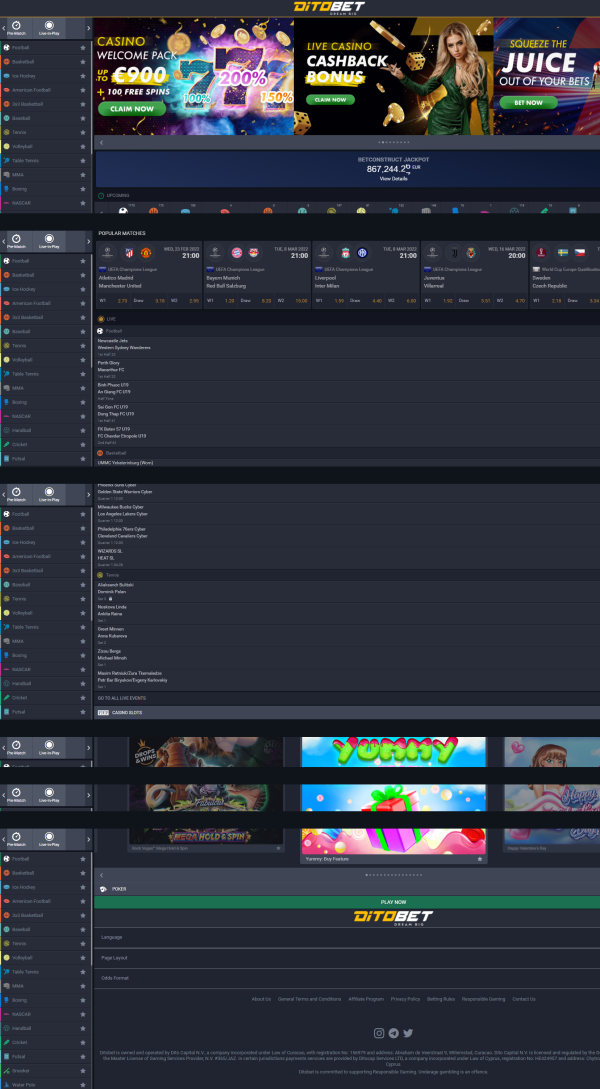Viewport: 600px width, 1089px height.
Task: Pick W1 odds 2.73 for Atletico Madrid
Action: click(x=115, y=301)
